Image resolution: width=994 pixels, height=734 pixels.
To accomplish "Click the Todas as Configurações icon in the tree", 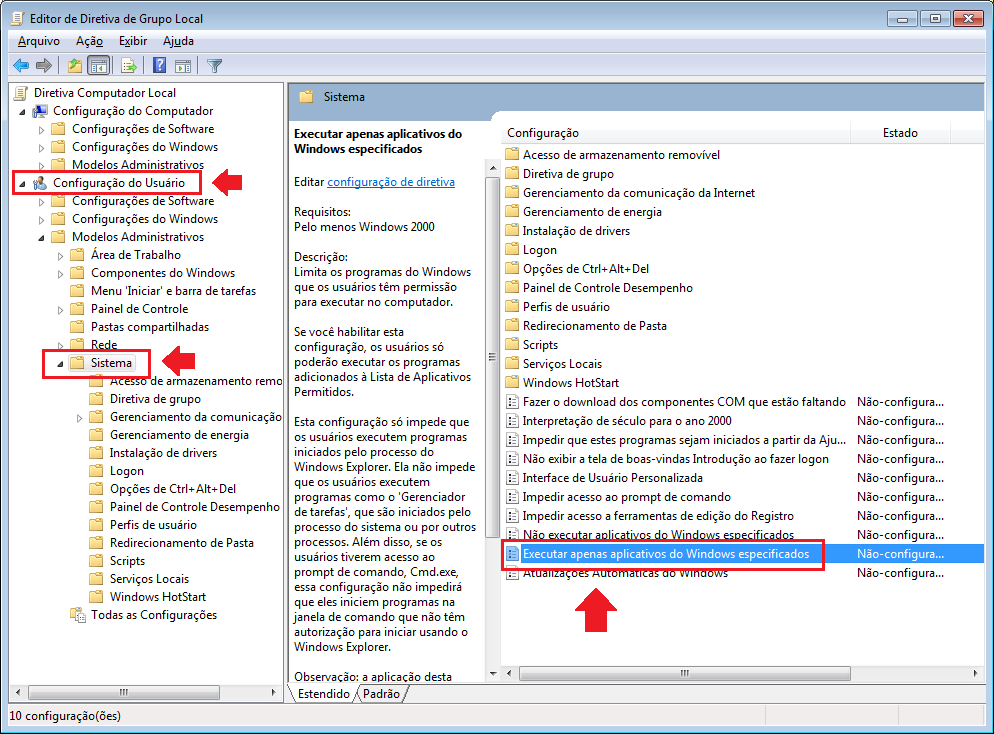I will (78, 615).
